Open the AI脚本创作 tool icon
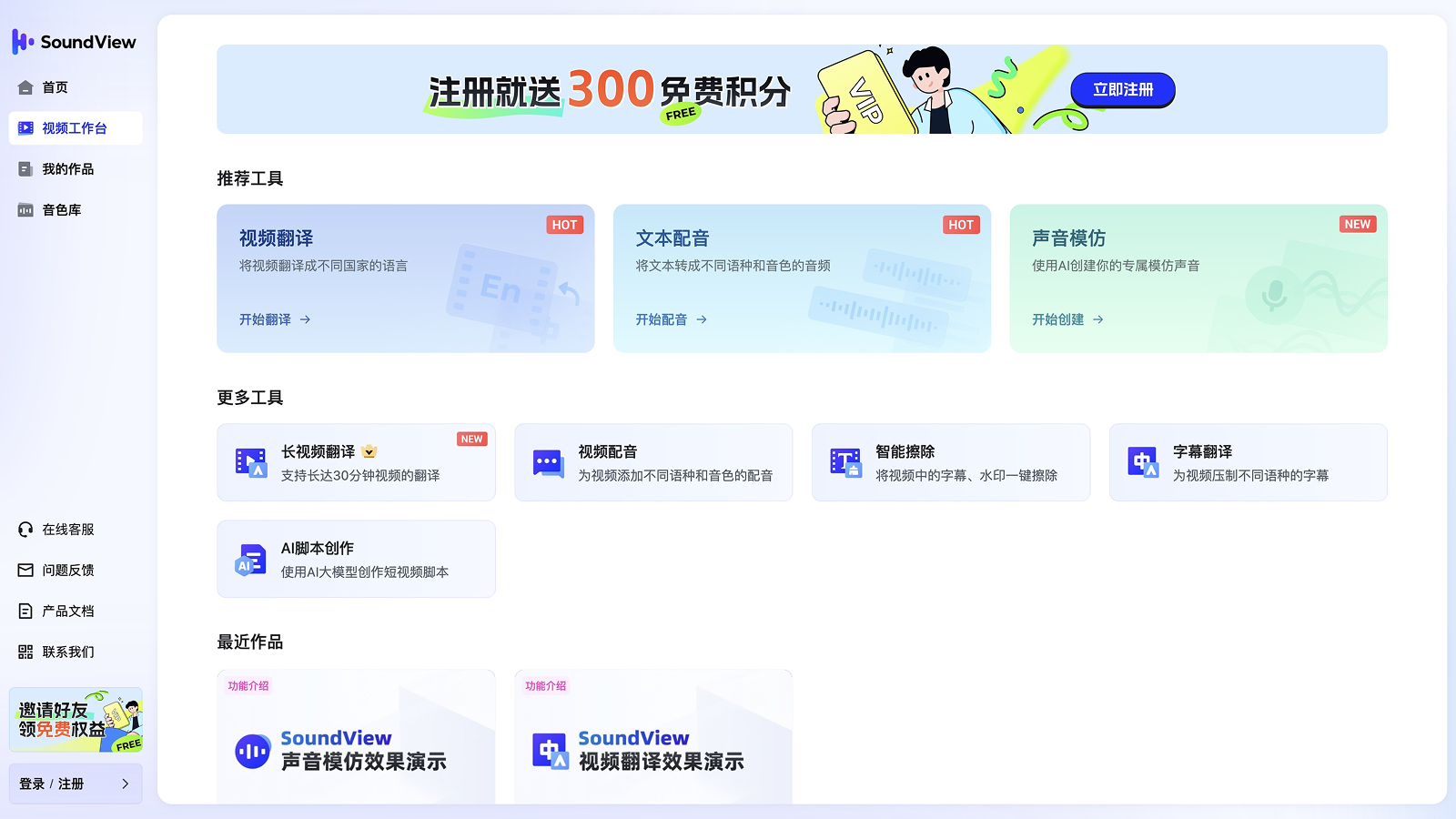Screen dimensions: 1456x819 (x=249, y=559)
